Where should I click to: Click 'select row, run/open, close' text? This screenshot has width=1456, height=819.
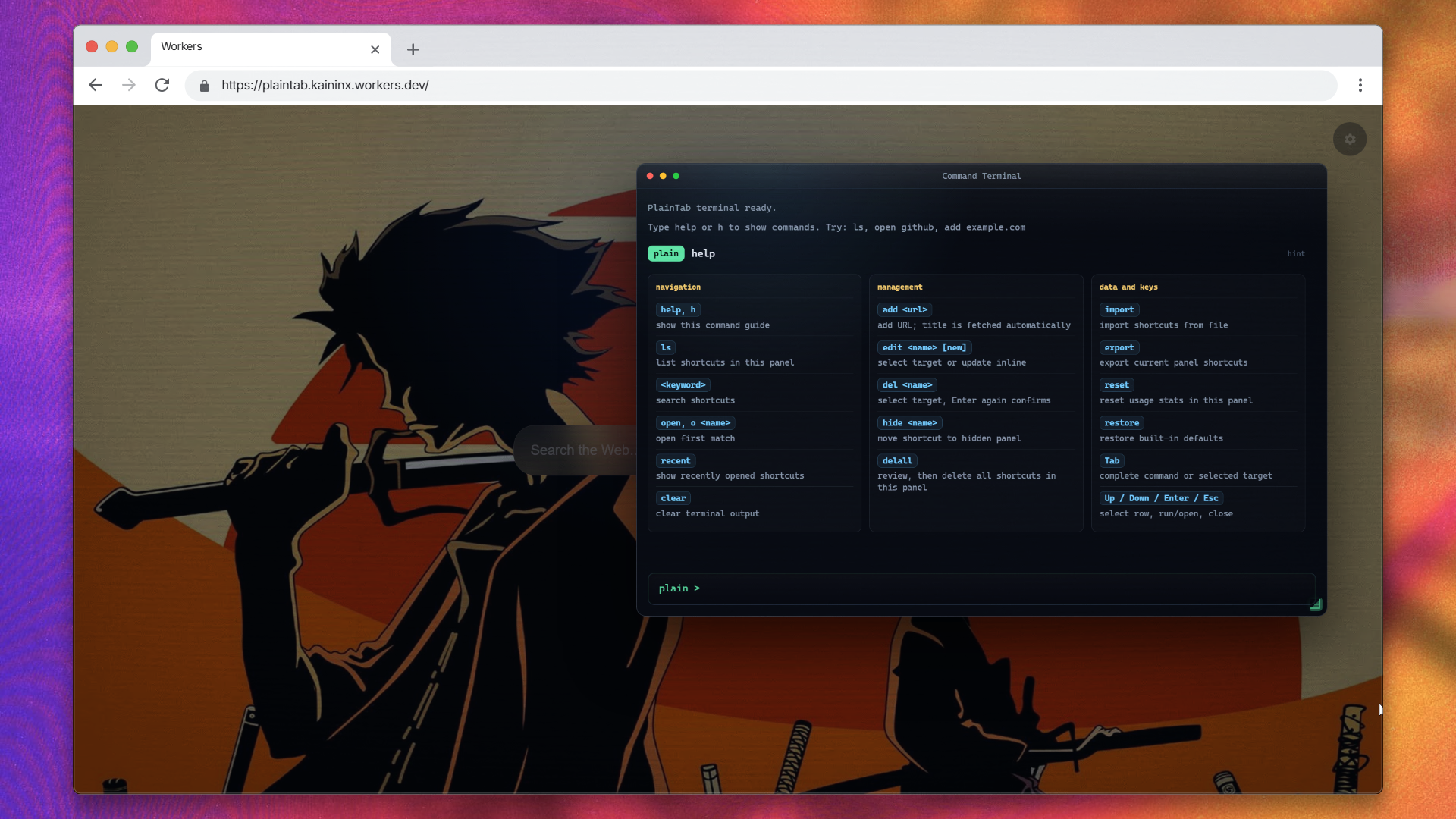1166,514
